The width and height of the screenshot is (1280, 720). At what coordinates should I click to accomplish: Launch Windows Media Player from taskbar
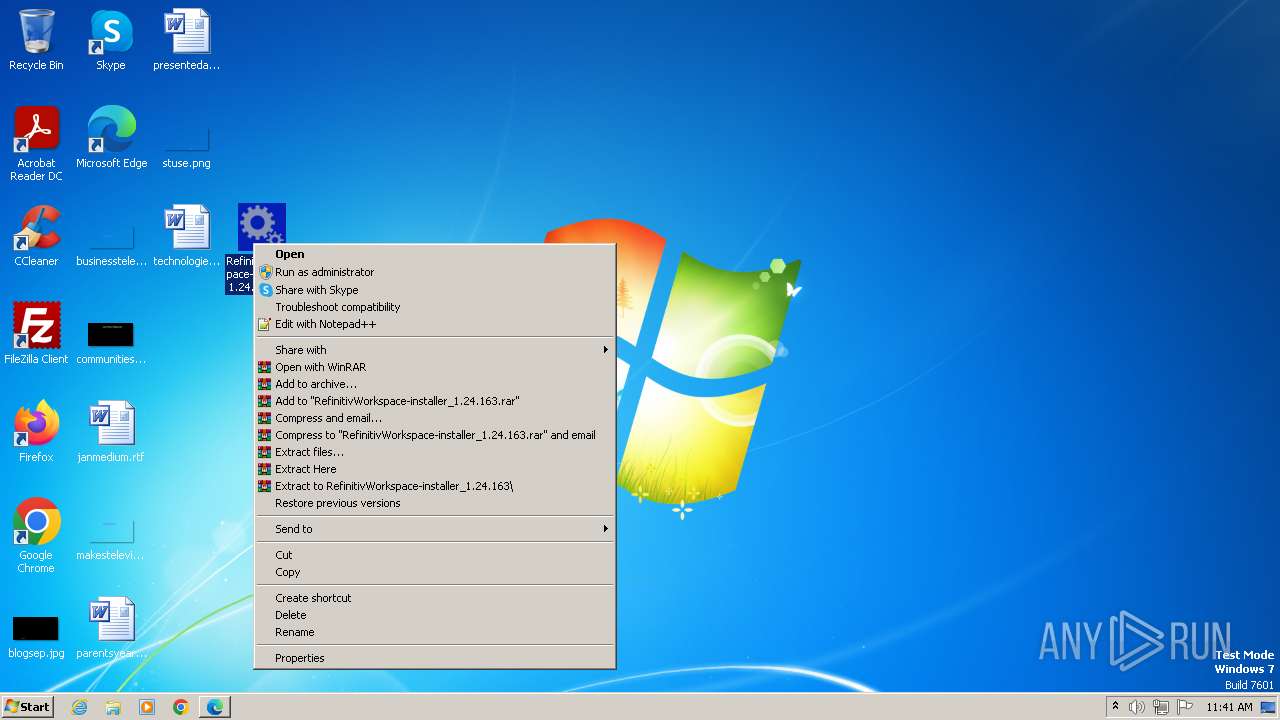(x=147, y=707)
